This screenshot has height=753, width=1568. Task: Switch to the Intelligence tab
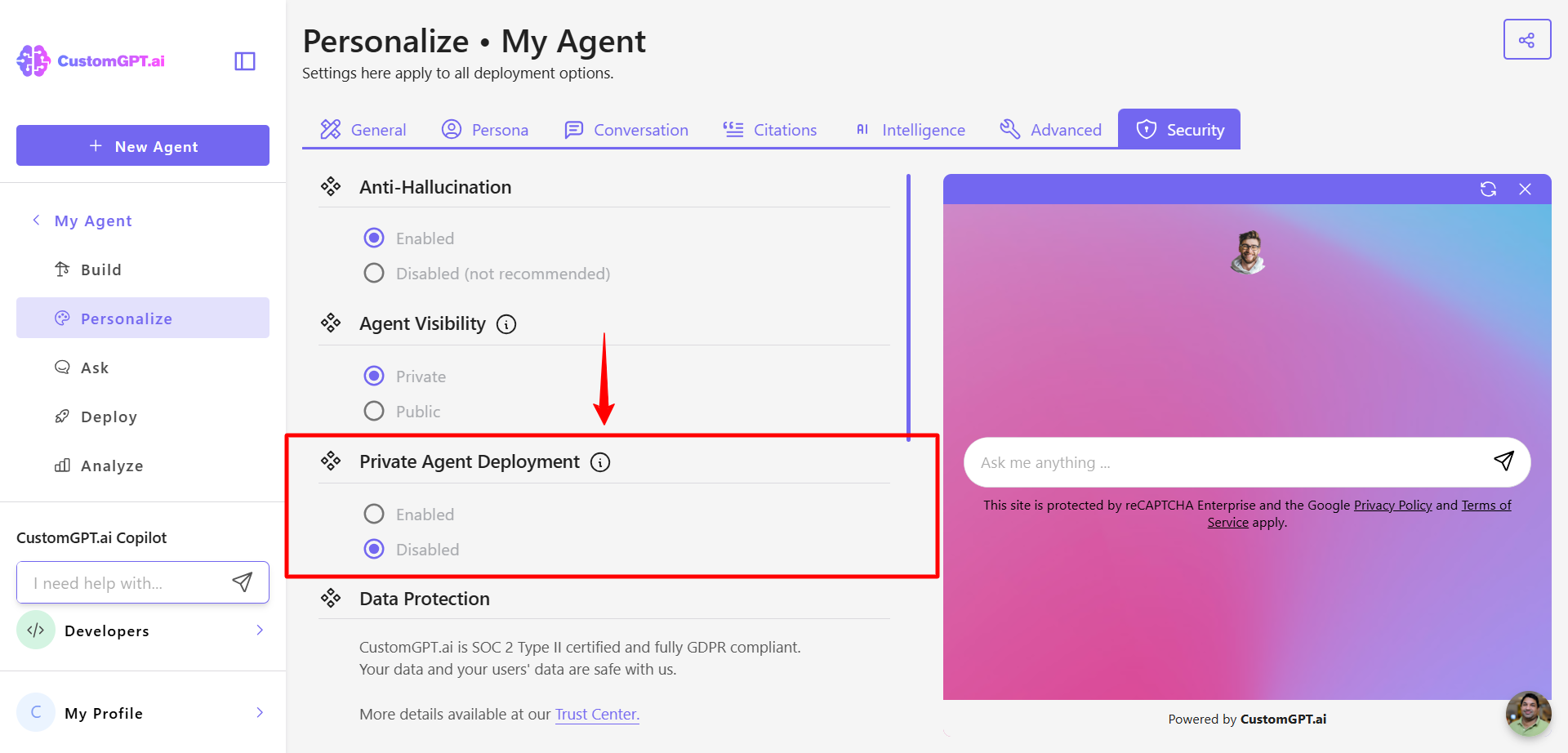click(910, 130)
